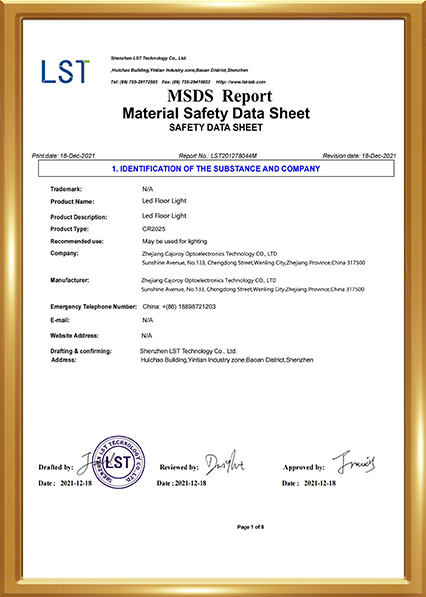Click the 'Trademark:' label

click(66, 189)
